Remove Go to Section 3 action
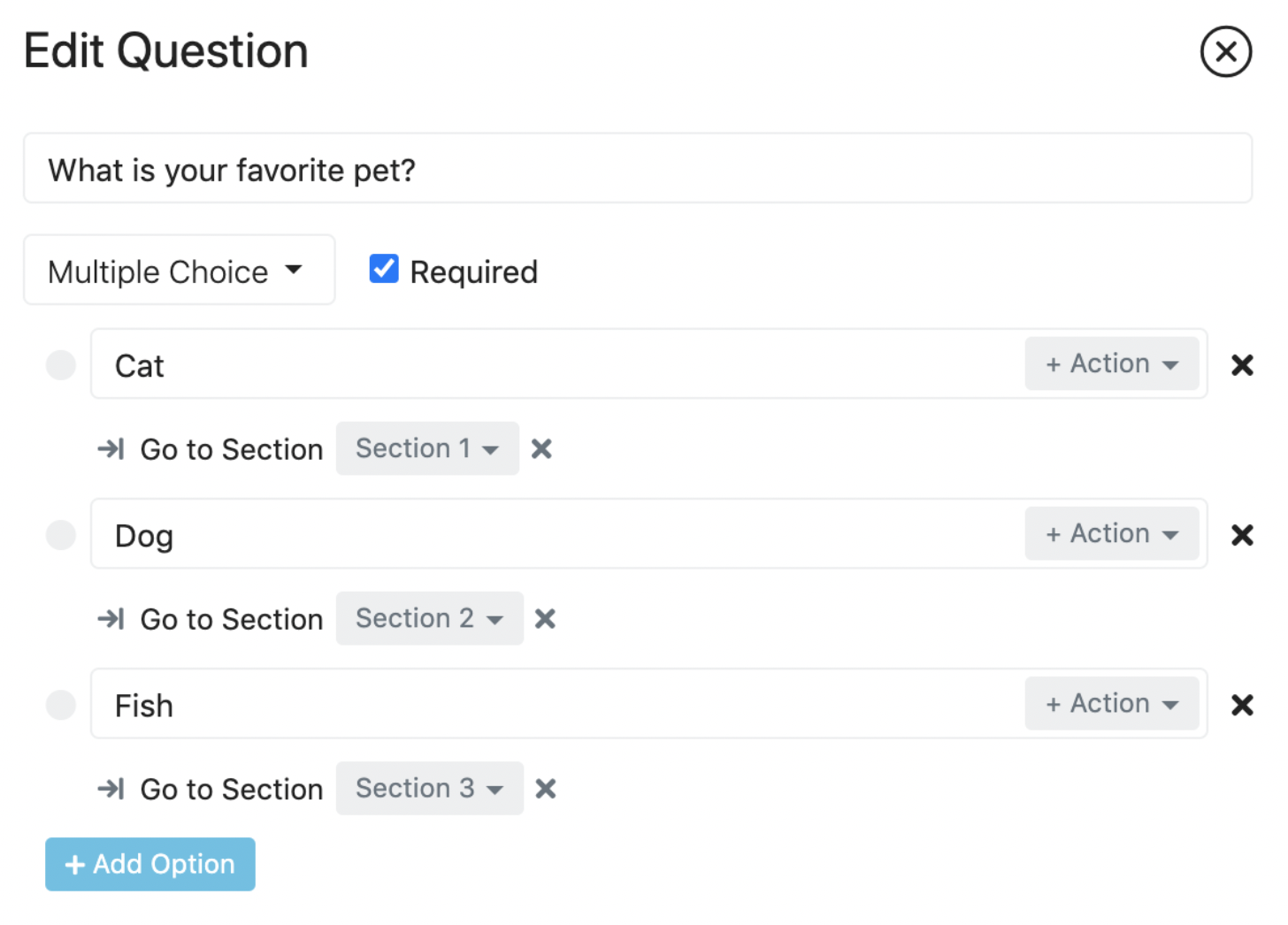Image resolution: width=1288 pixels, height=925 pixels. coord(546,789)
